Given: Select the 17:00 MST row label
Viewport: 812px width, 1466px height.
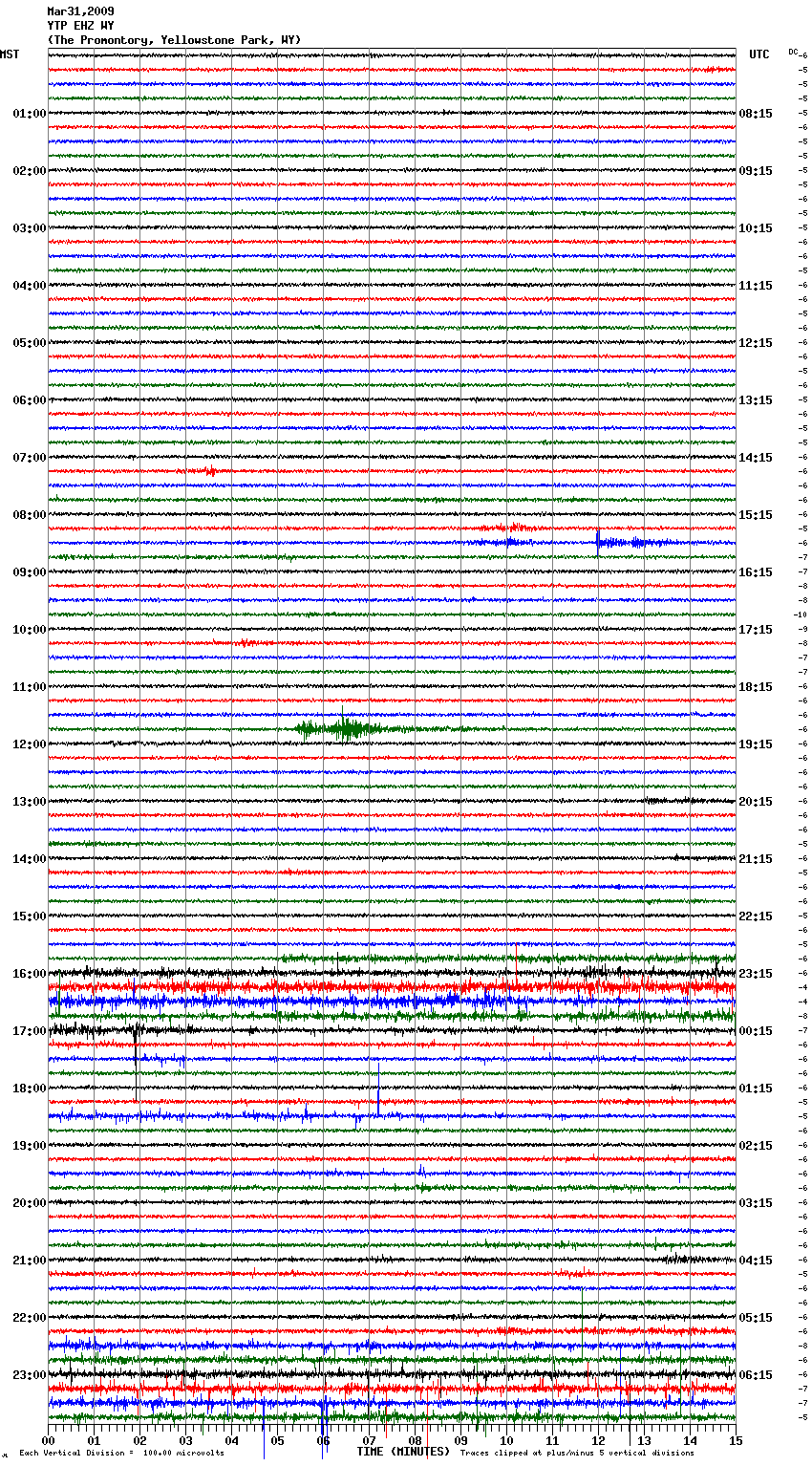Looking at the screenshot, I should click(30, 1031).
